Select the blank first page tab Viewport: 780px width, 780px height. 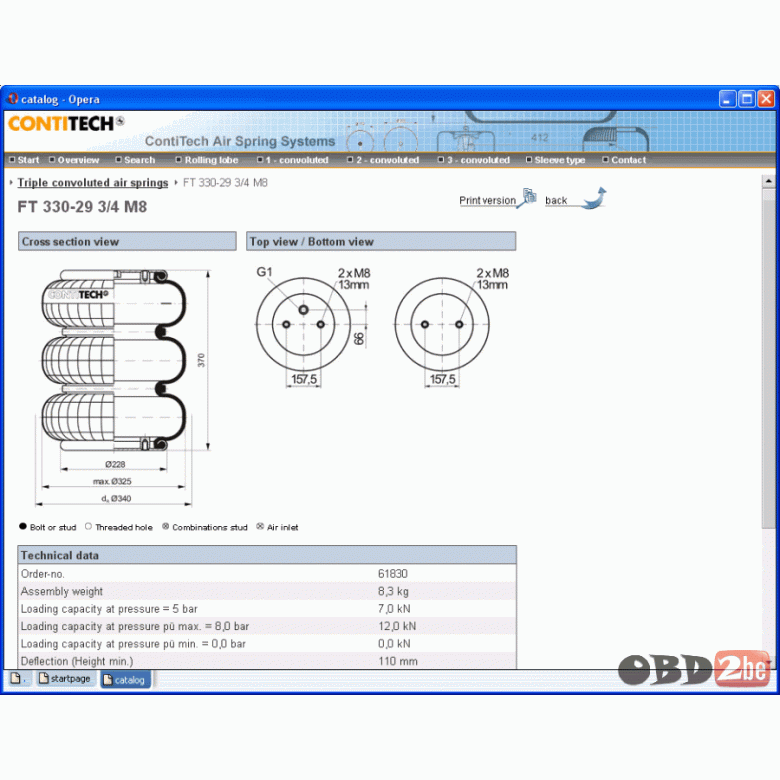click(x=18, y=679)
